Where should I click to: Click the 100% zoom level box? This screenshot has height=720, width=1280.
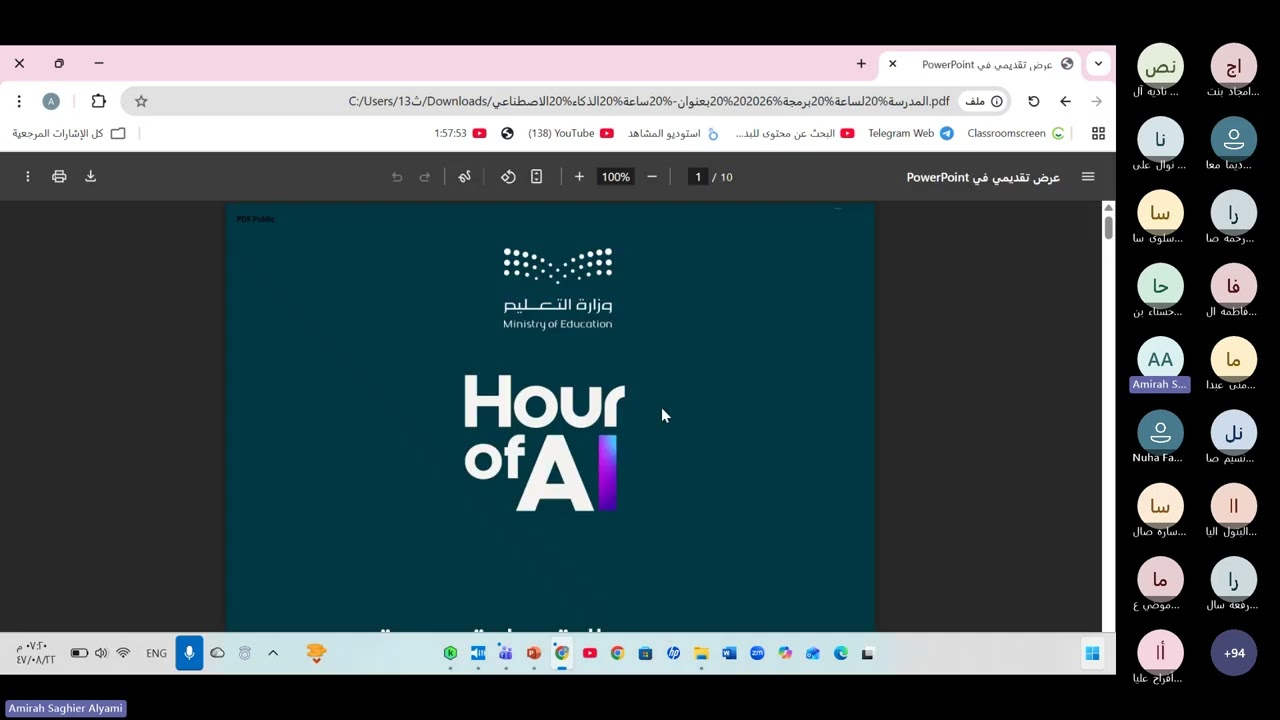[616, 177]
